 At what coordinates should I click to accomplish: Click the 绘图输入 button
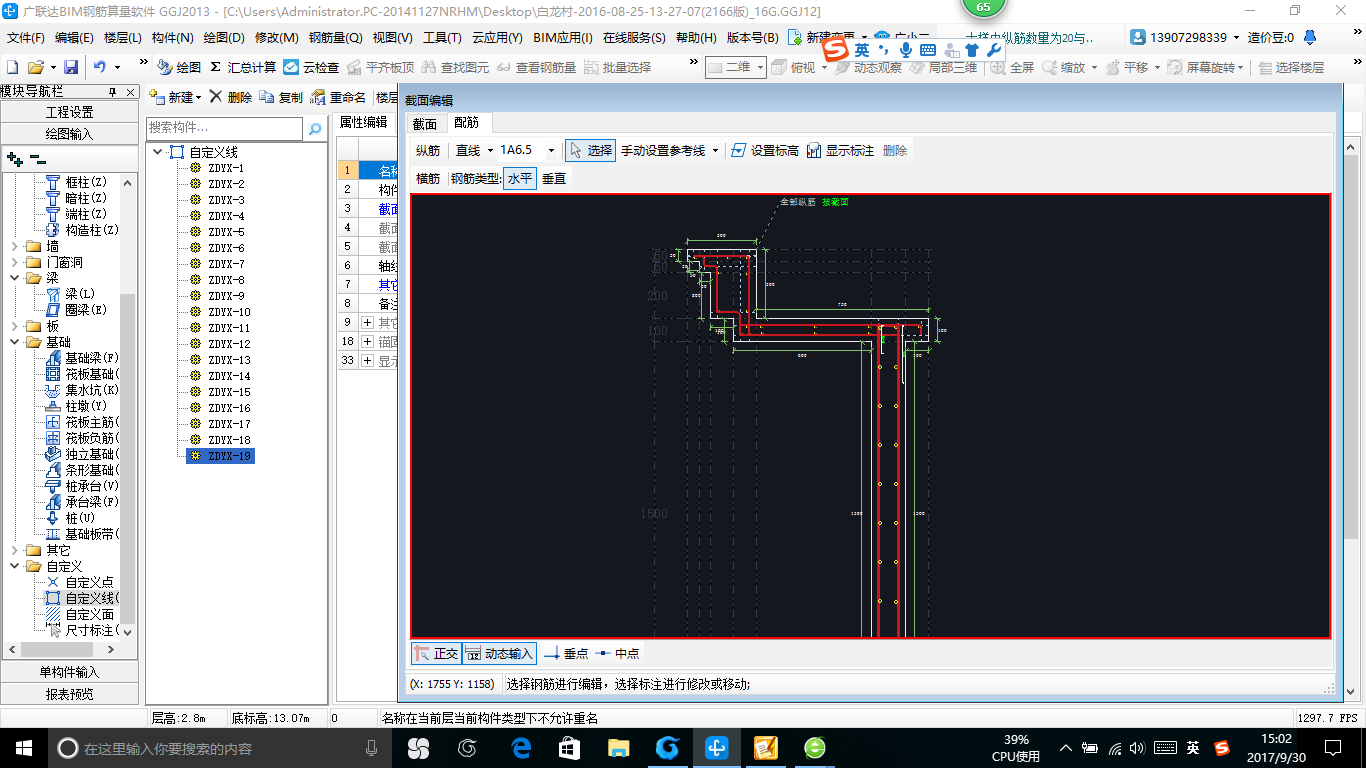[x=69, y=134]
